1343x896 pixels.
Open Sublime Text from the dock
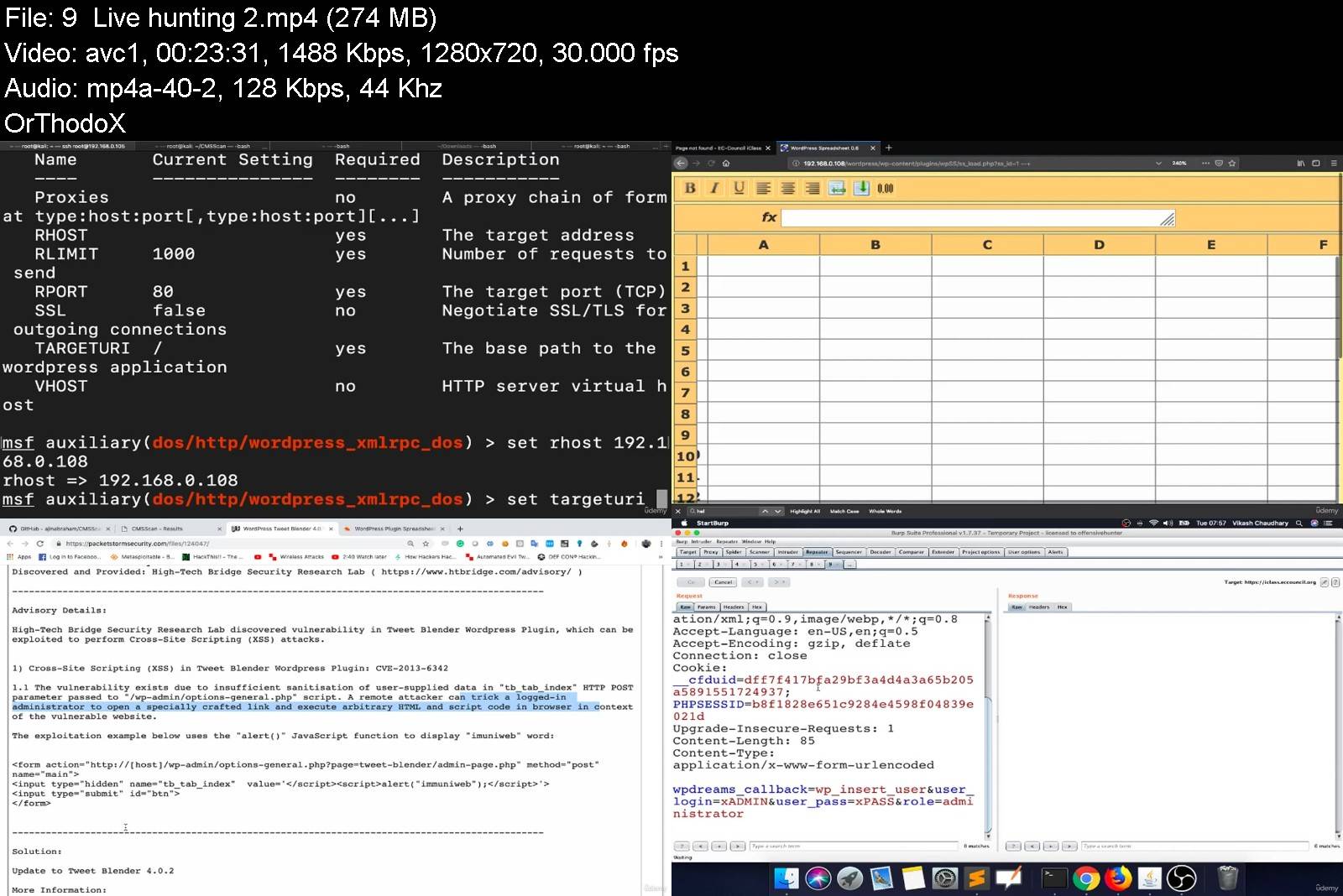click(977, 878)
